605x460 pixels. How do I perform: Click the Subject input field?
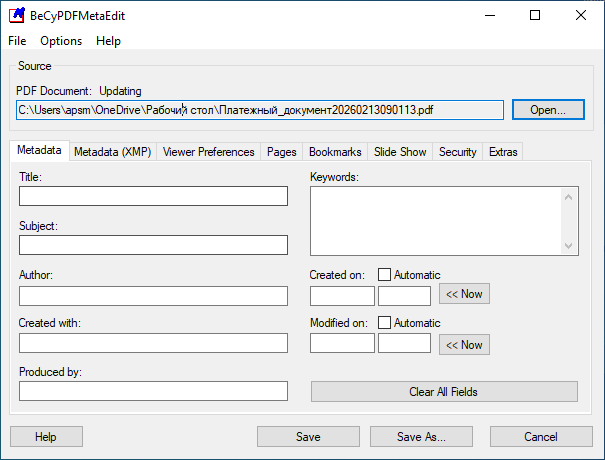point(153,245)
